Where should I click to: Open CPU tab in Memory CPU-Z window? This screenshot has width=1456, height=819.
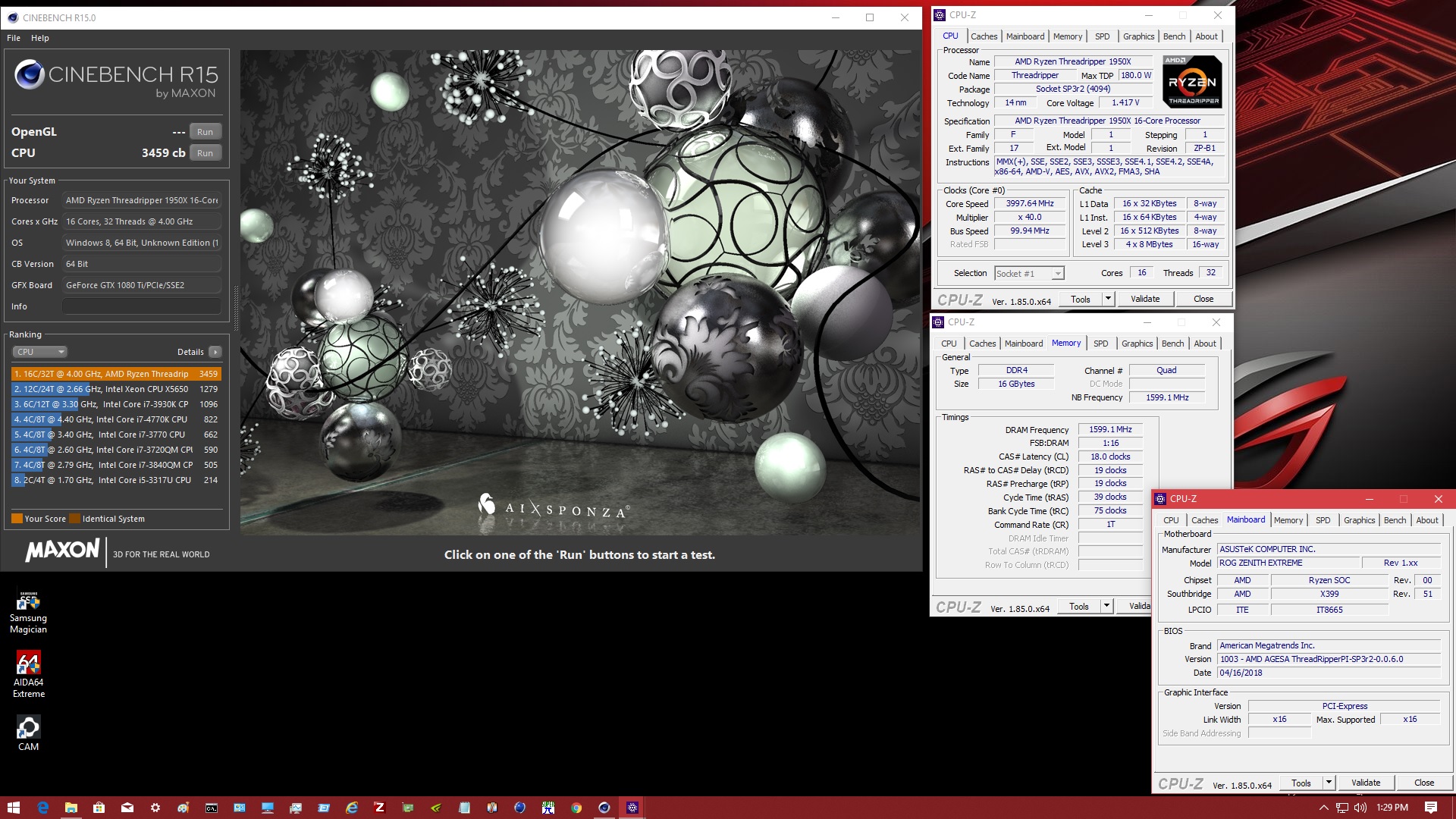[949, 344]
